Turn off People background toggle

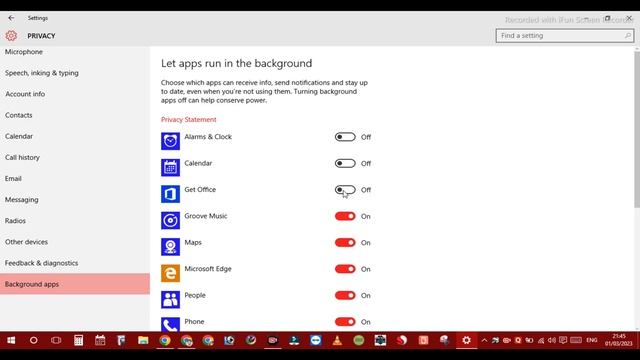pyautogui.click(x=345, y=296)
